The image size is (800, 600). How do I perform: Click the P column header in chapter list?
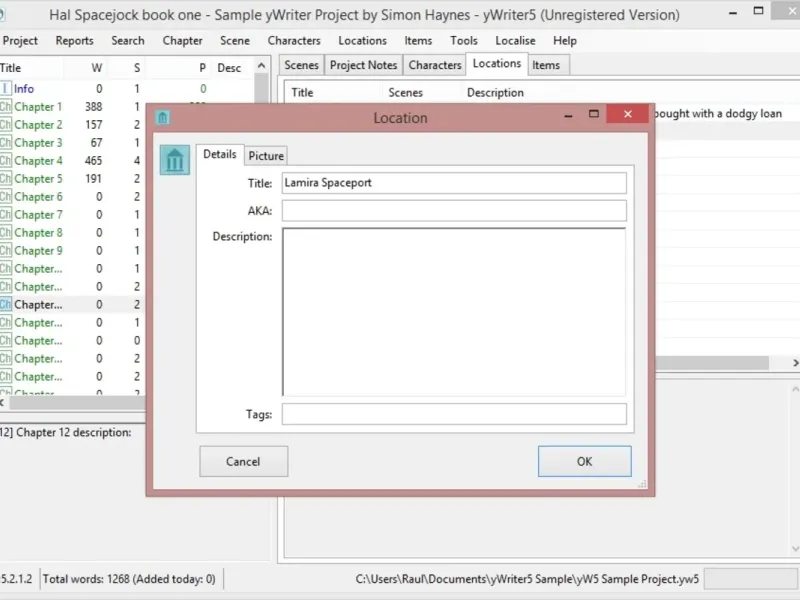click(x=203, y=68)
